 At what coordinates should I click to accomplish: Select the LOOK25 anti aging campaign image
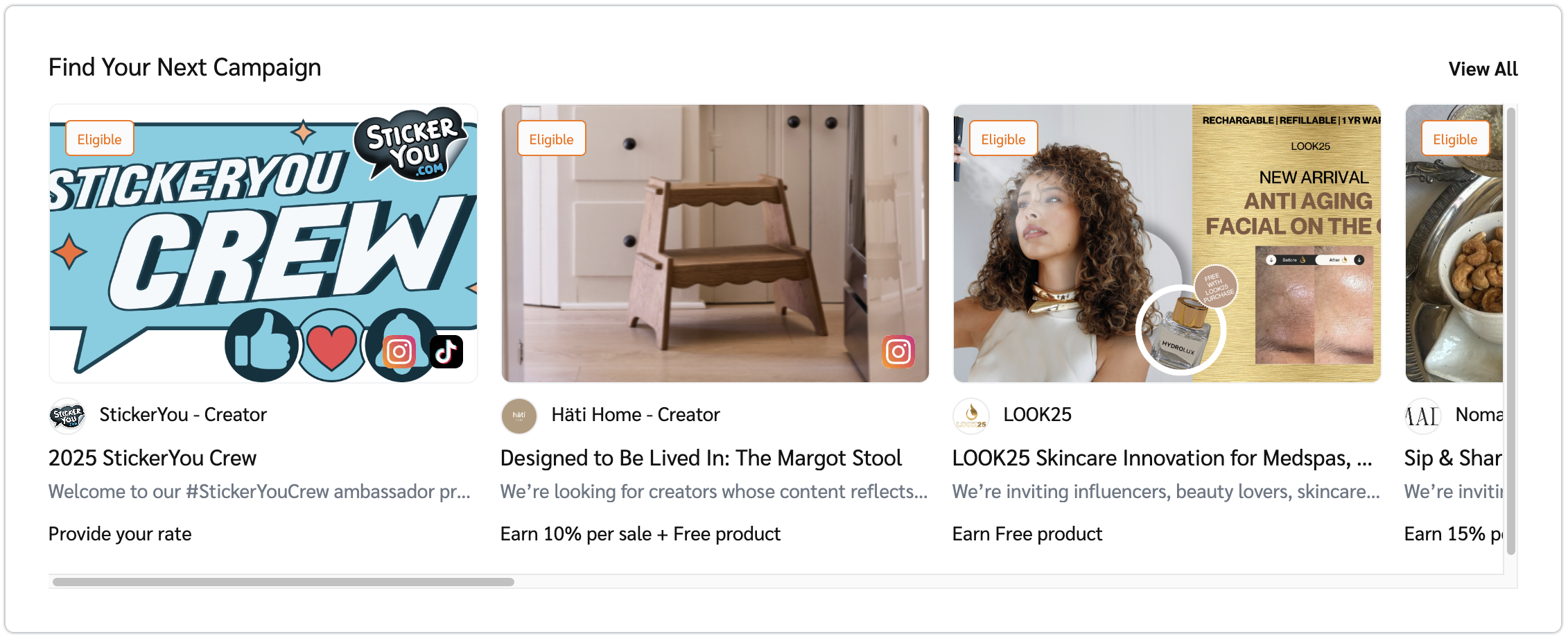(1167, 243)
